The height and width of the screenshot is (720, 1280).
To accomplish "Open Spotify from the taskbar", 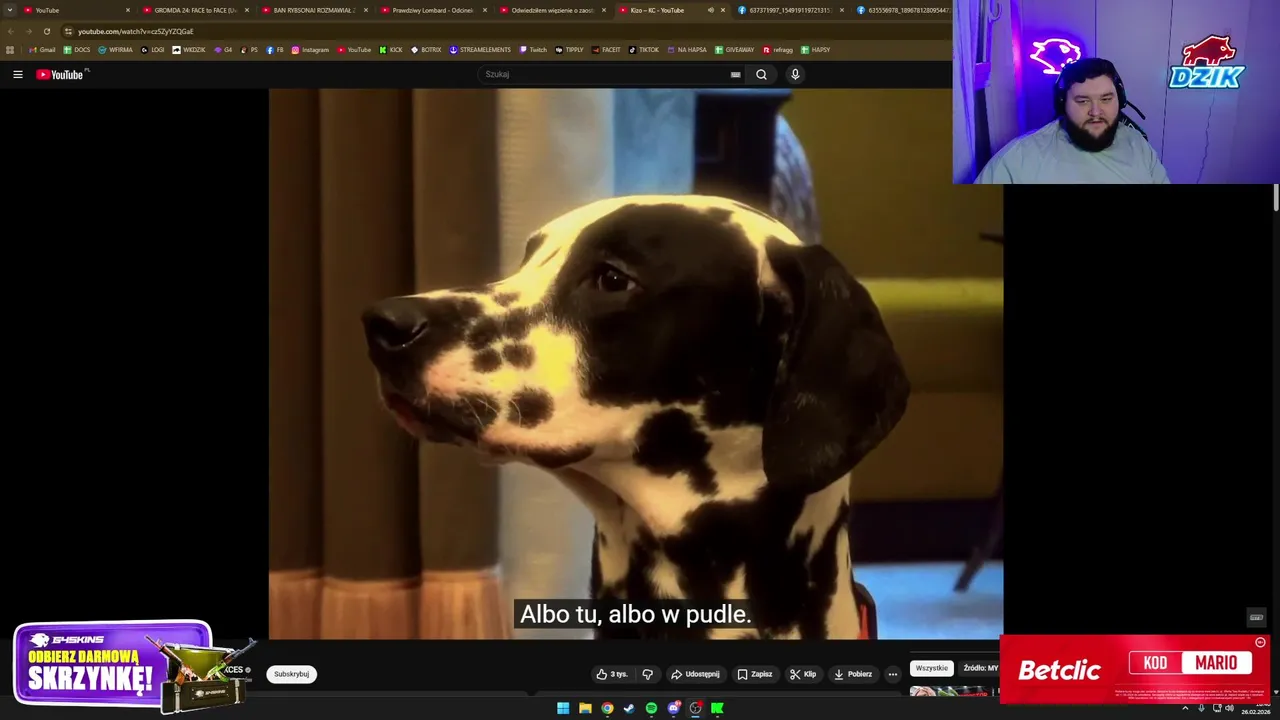I will [x=651, y=708].
